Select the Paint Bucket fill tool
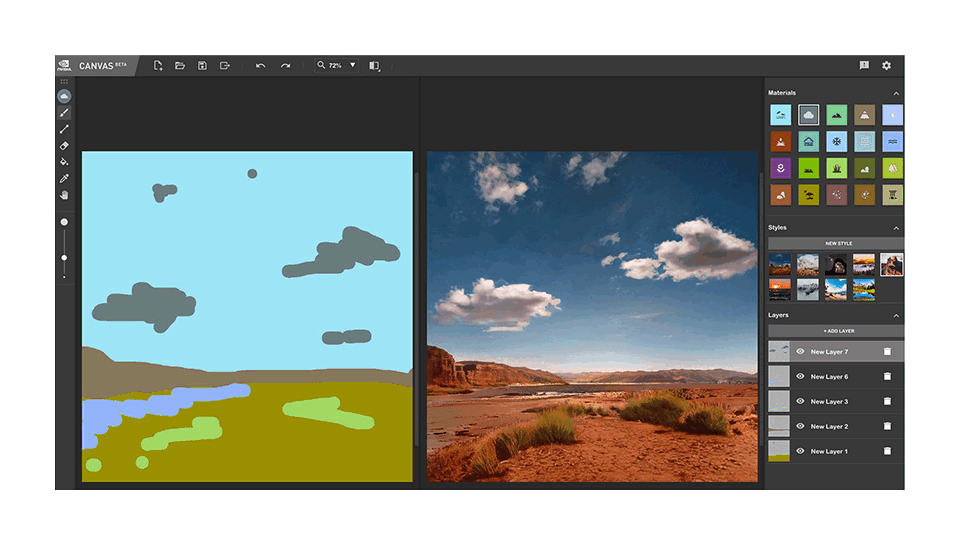979x537 pixels. point(64,162)
